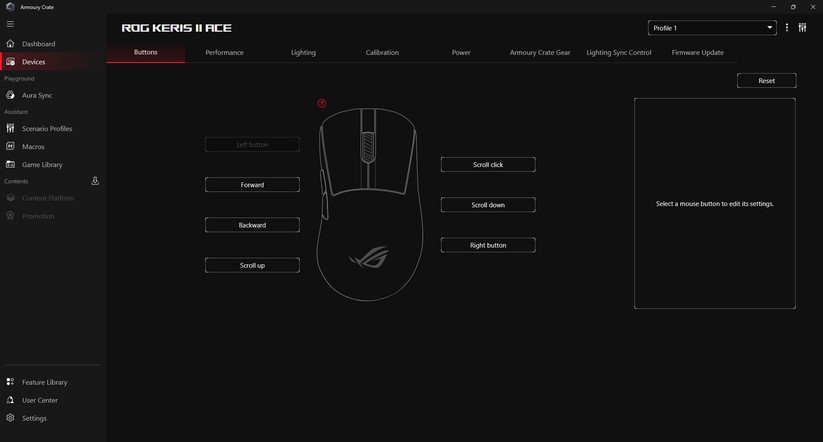Select the Scroll up button
The height and width of the screenshot is (442, 823).
pos(252,265)
